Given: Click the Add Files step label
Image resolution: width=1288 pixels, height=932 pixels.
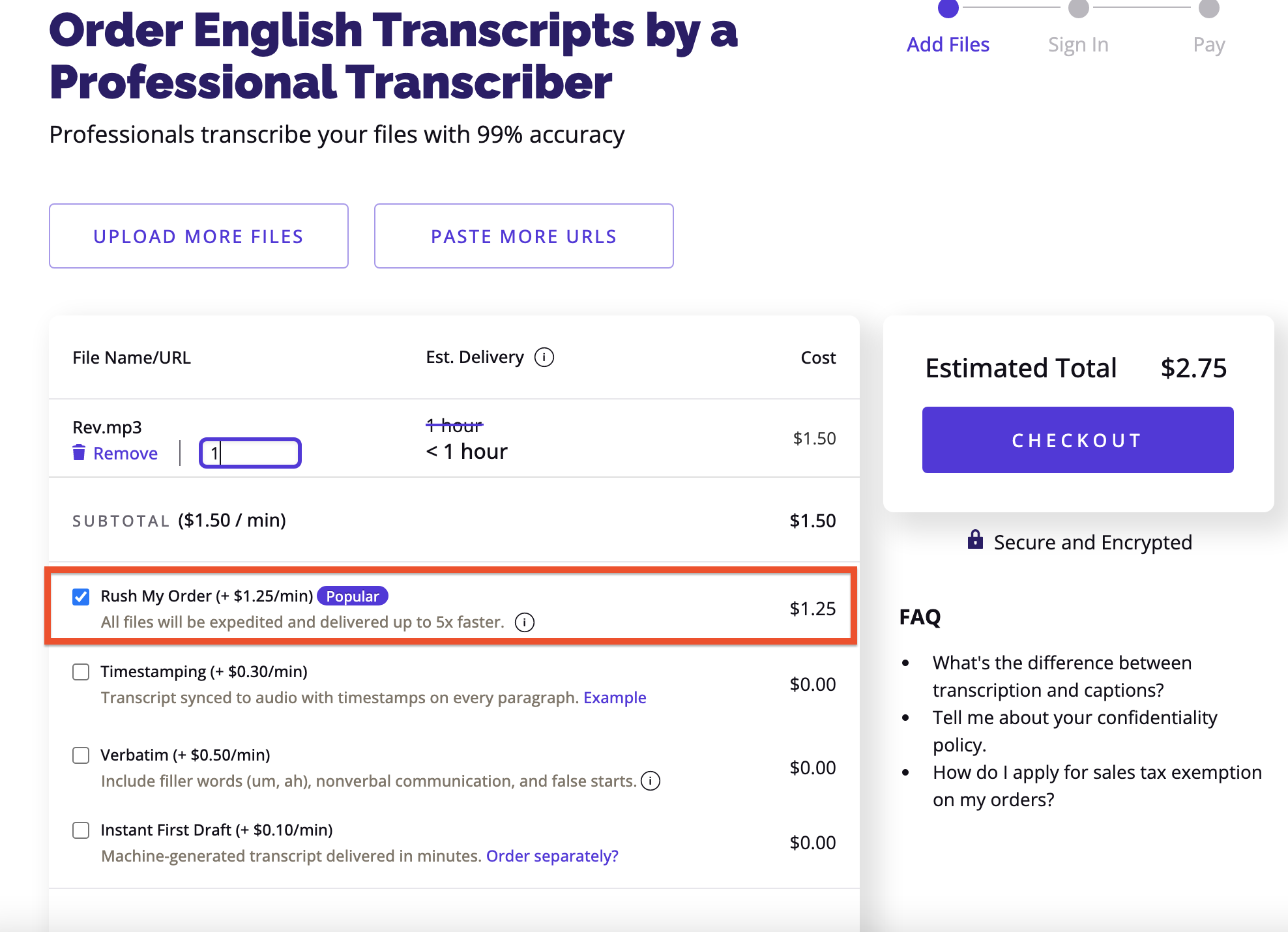Looking at the screenshot, I should click(948, 44).
